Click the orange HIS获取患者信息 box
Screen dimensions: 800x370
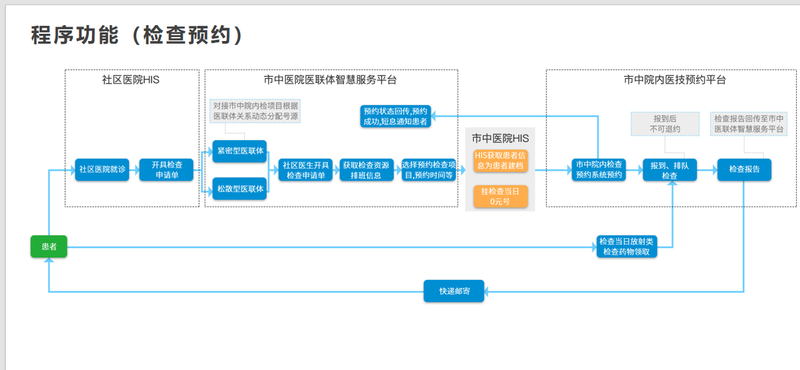(500, 160)
